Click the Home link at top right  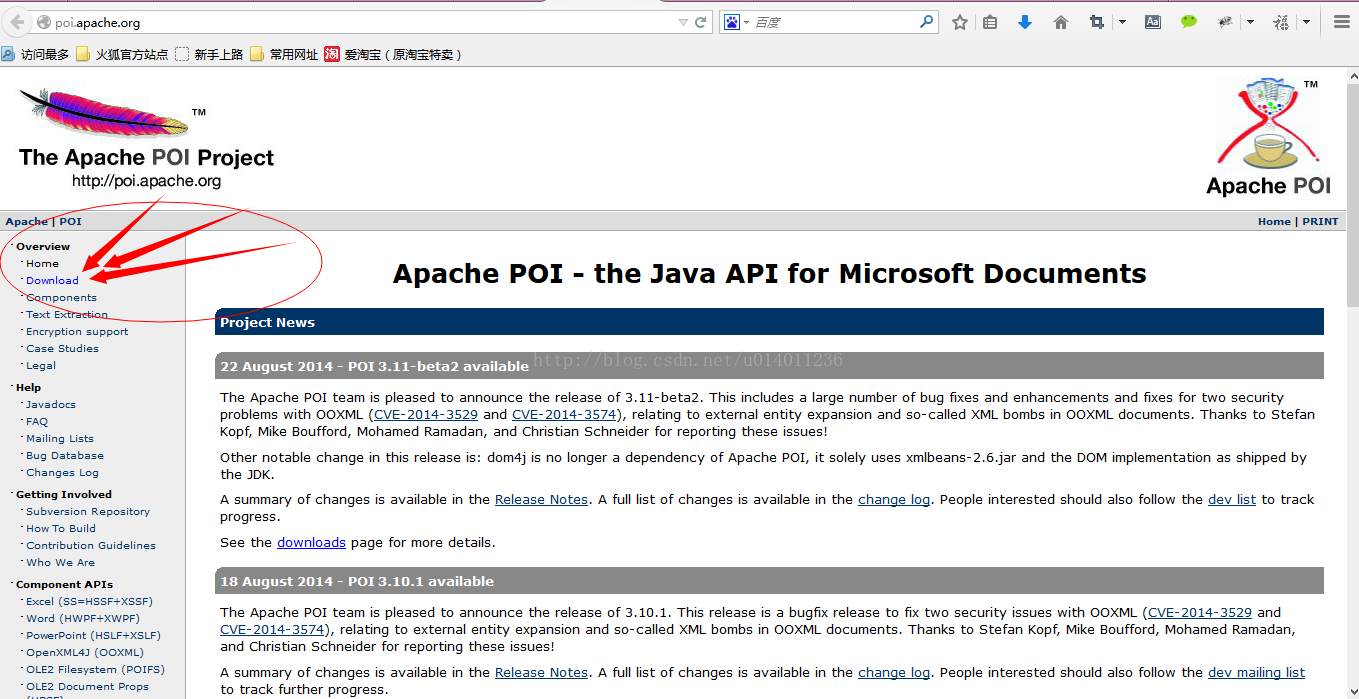point(1274,222)
